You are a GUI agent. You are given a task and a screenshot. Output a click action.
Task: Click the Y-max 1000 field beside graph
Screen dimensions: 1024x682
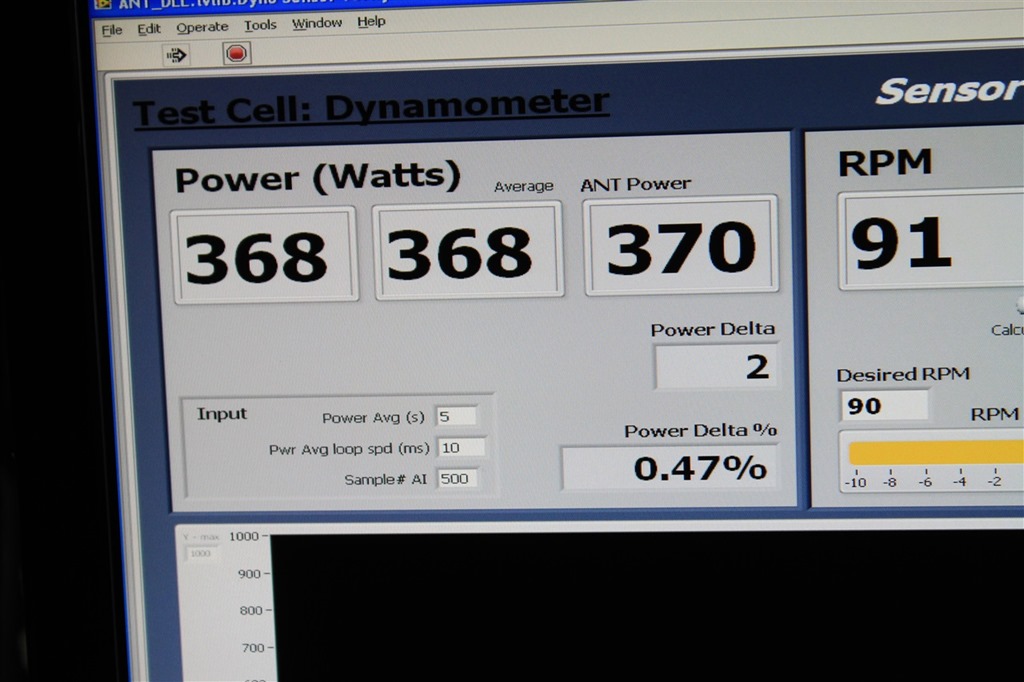201,553
